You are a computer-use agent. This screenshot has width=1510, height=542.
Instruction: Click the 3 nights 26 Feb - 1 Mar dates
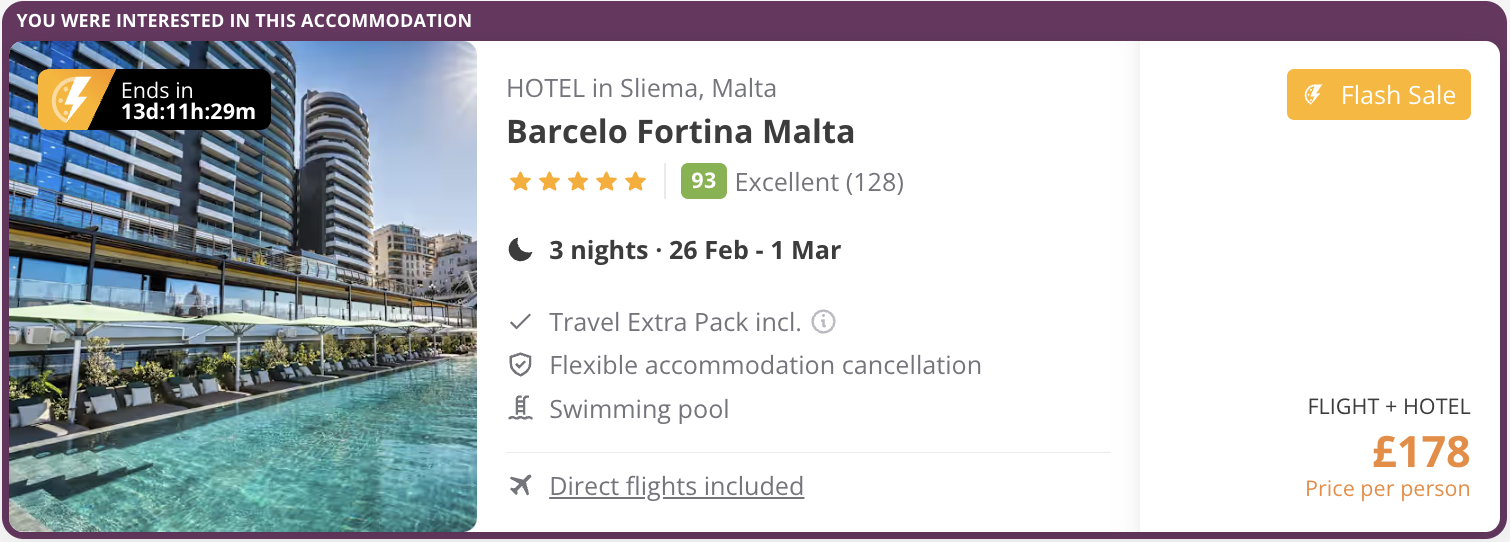[695, 250]
